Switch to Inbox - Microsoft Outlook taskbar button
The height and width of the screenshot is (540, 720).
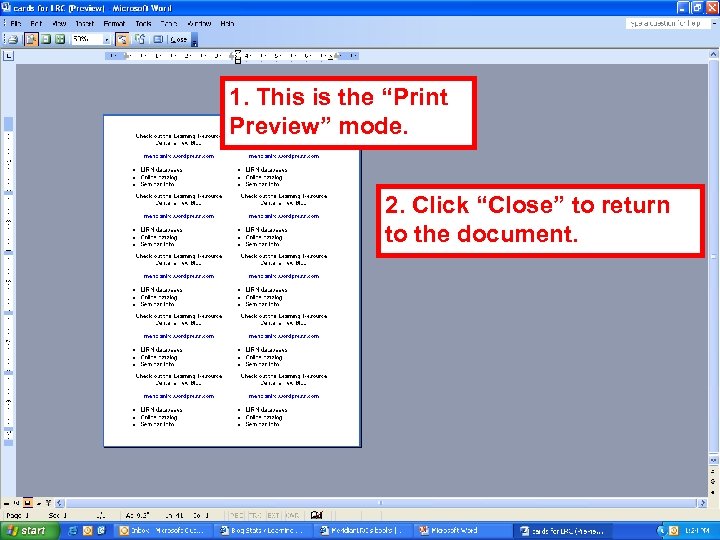click(163, 531)
